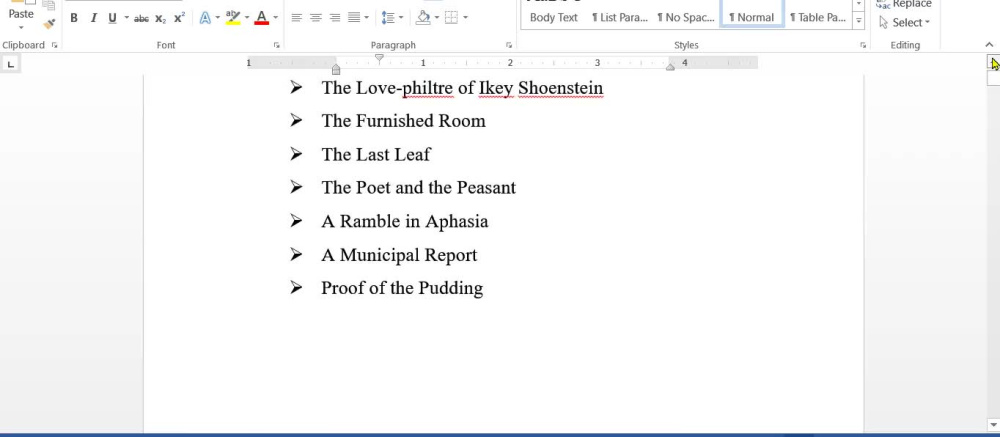
Task: Open the Font dialog launcher
Action: [x=276, y=45]
